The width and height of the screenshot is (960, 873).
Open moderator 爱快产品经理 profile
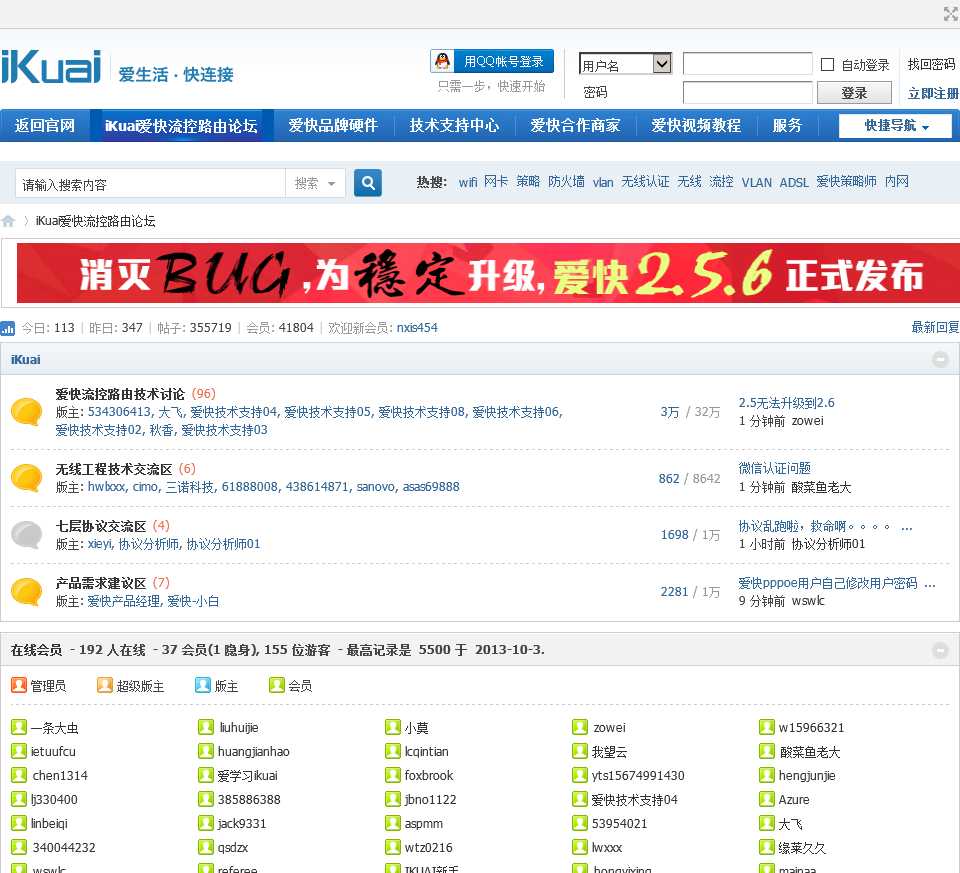(x=124, y=601)
